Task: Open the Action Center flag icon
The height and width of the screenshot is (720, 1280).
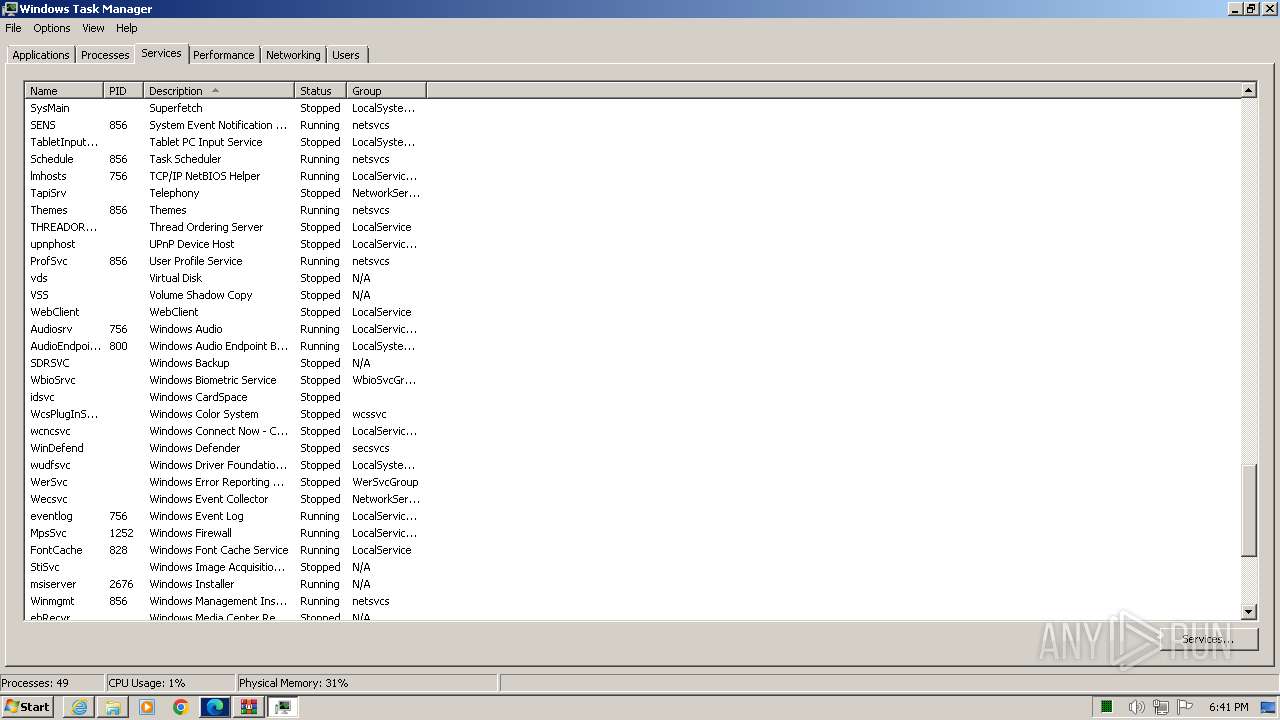Action: click(x=1185, y=707)
